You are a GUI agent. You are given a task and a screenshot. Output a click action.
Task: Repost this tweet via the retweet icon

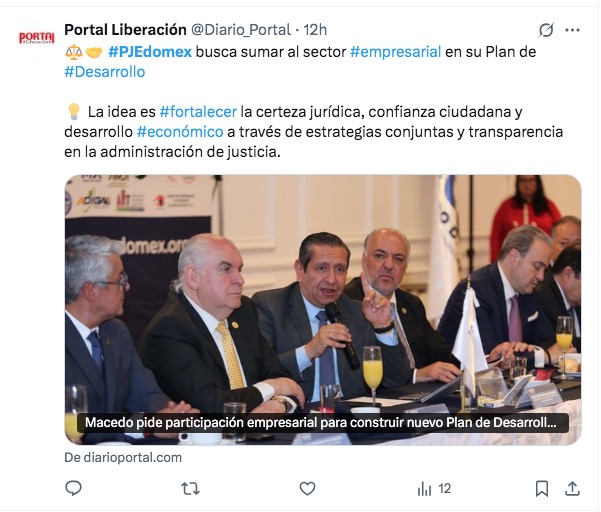pyautogui.click(x=190, y=489)
